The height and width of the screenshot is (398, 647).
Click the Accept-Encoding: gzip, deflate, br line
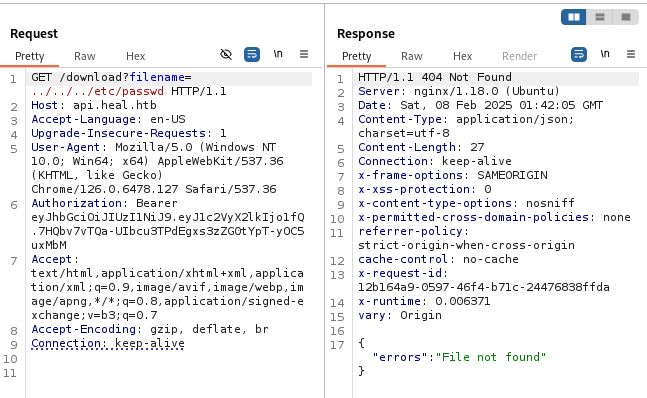point(150,329)
